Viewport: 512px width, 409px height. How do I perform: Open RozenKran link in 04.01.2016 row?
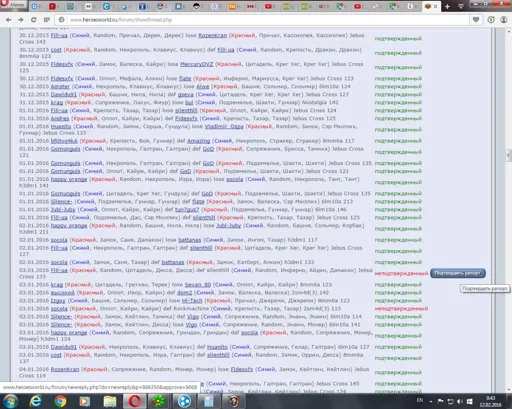pyautogui.click(x=65, y=369)
